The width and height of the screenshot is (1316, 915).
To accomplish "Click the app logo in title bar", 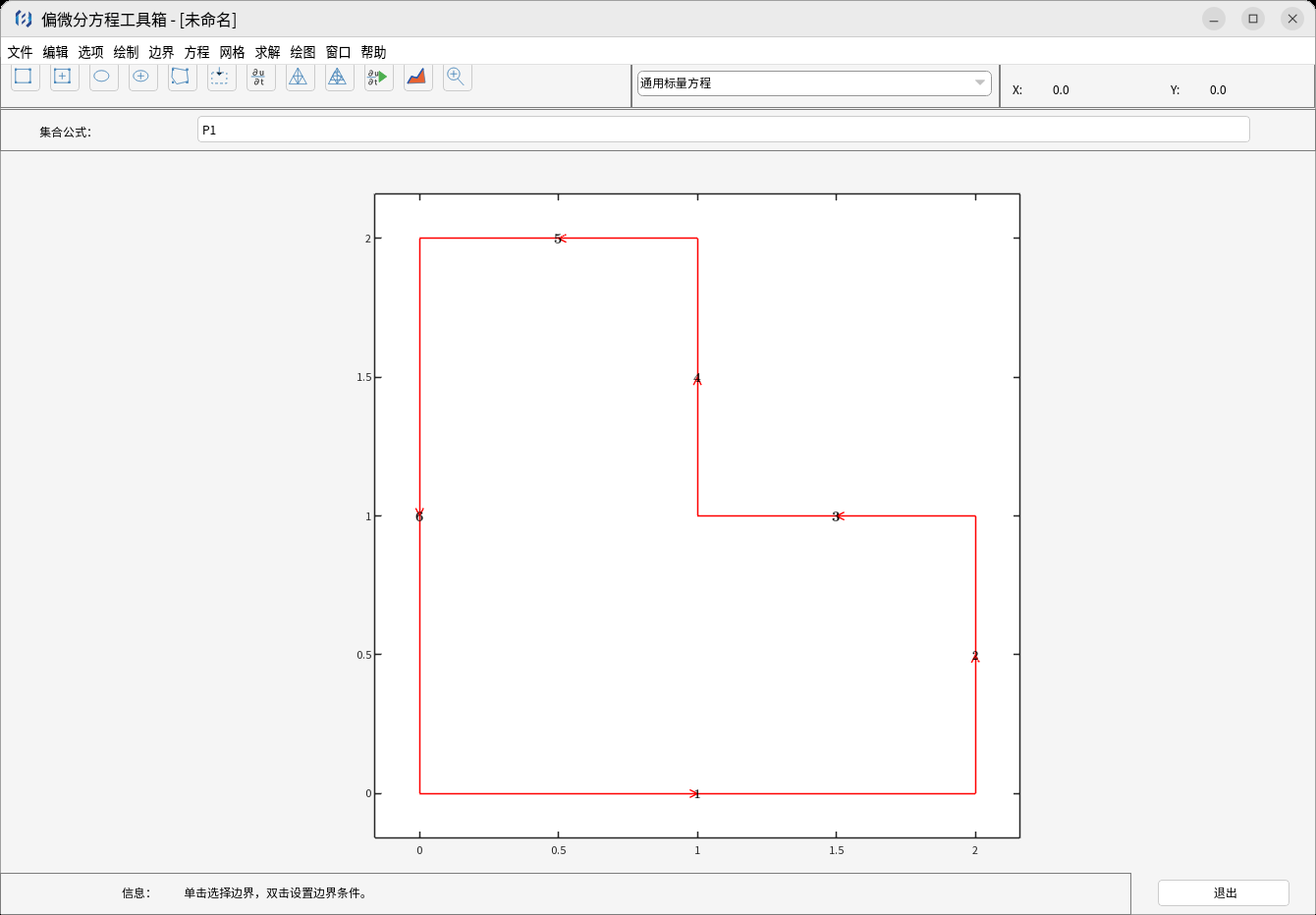I will pos(24,19).
